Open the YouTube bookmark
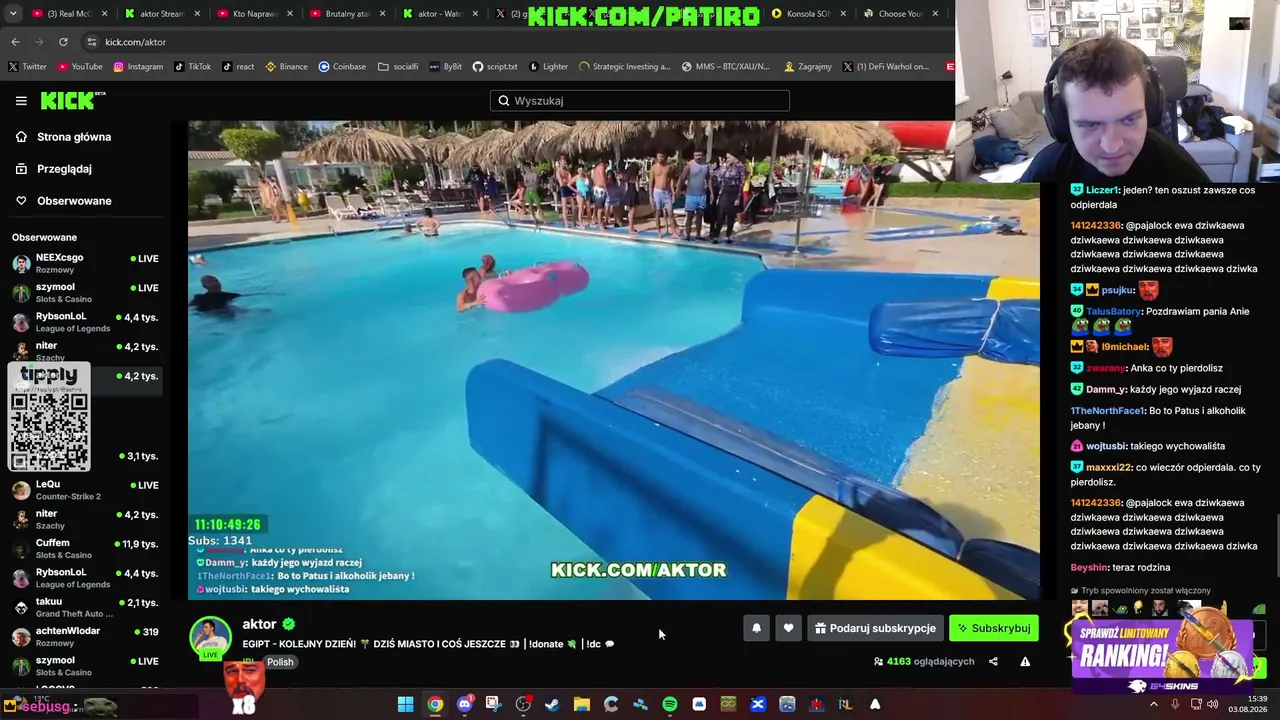This screenshot has width=1280, height=720. (x=80, y=67)
